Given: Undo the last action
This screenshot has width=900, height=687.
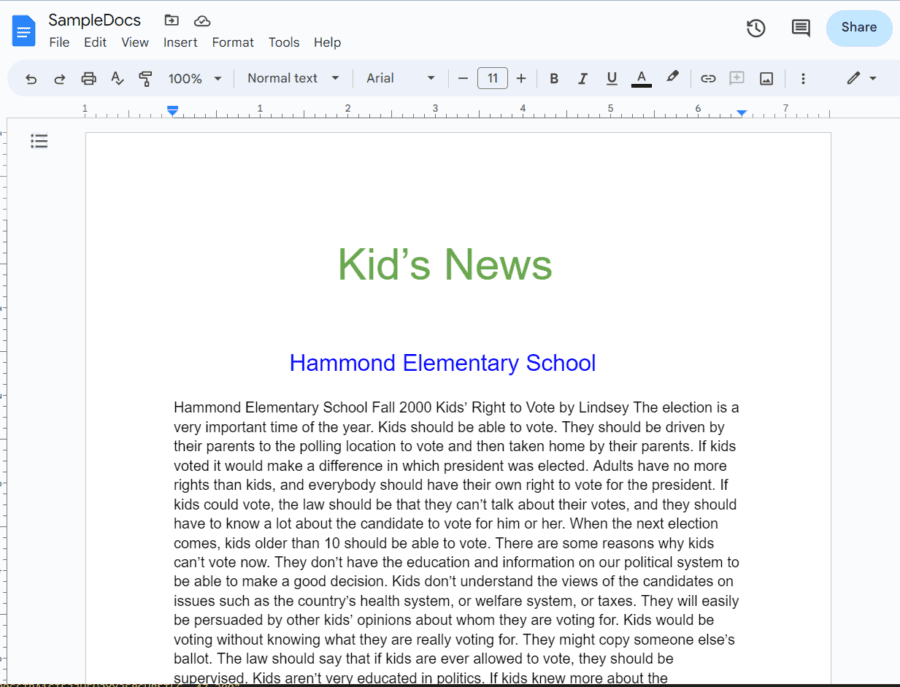Looking at the screenshot, I should click(x=31, y=78).
